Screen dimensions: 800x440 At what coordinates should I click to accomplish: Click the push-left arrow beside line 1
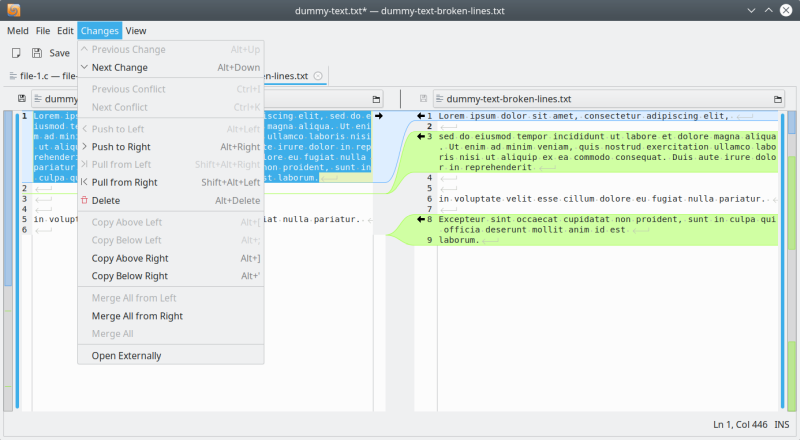[421, 116]
